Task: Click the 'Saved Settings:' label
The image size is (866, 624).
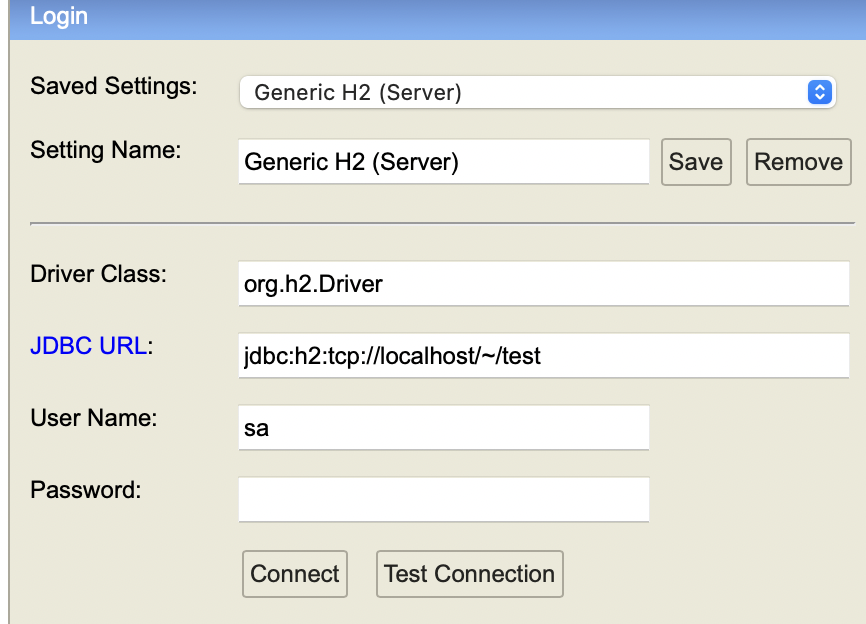Action: [114, 86]
